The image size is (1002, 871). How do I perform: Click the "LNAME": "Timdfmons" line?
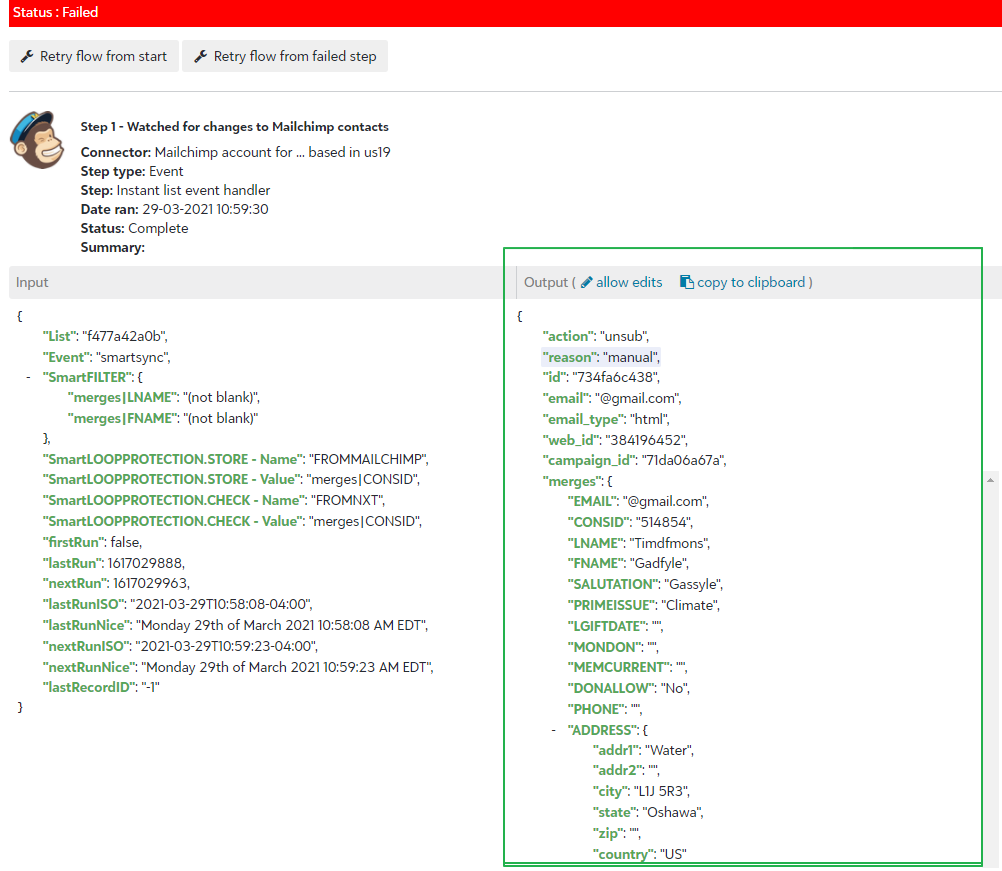(638, 543)
